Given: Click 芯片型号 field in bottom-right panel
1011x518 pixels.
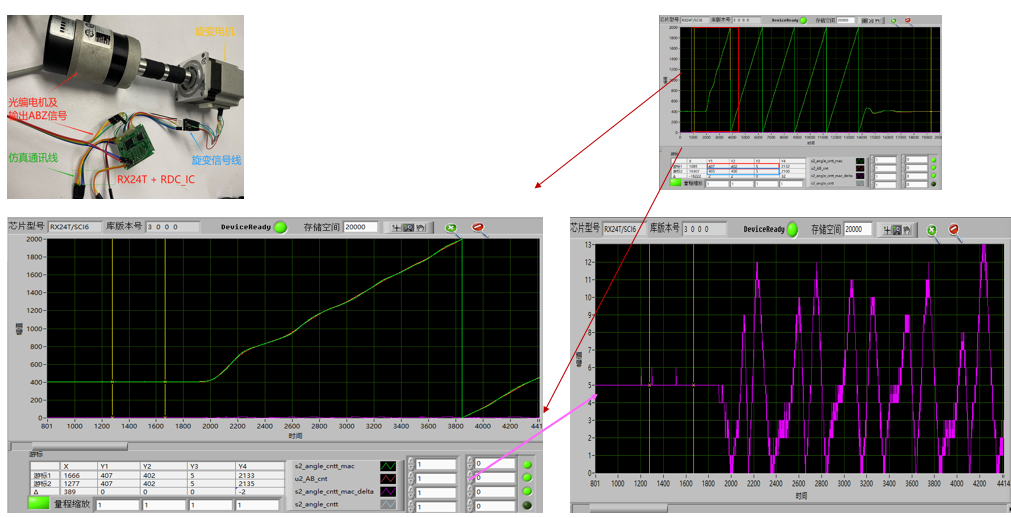Looking at the screenshot, I should point(623,229).
